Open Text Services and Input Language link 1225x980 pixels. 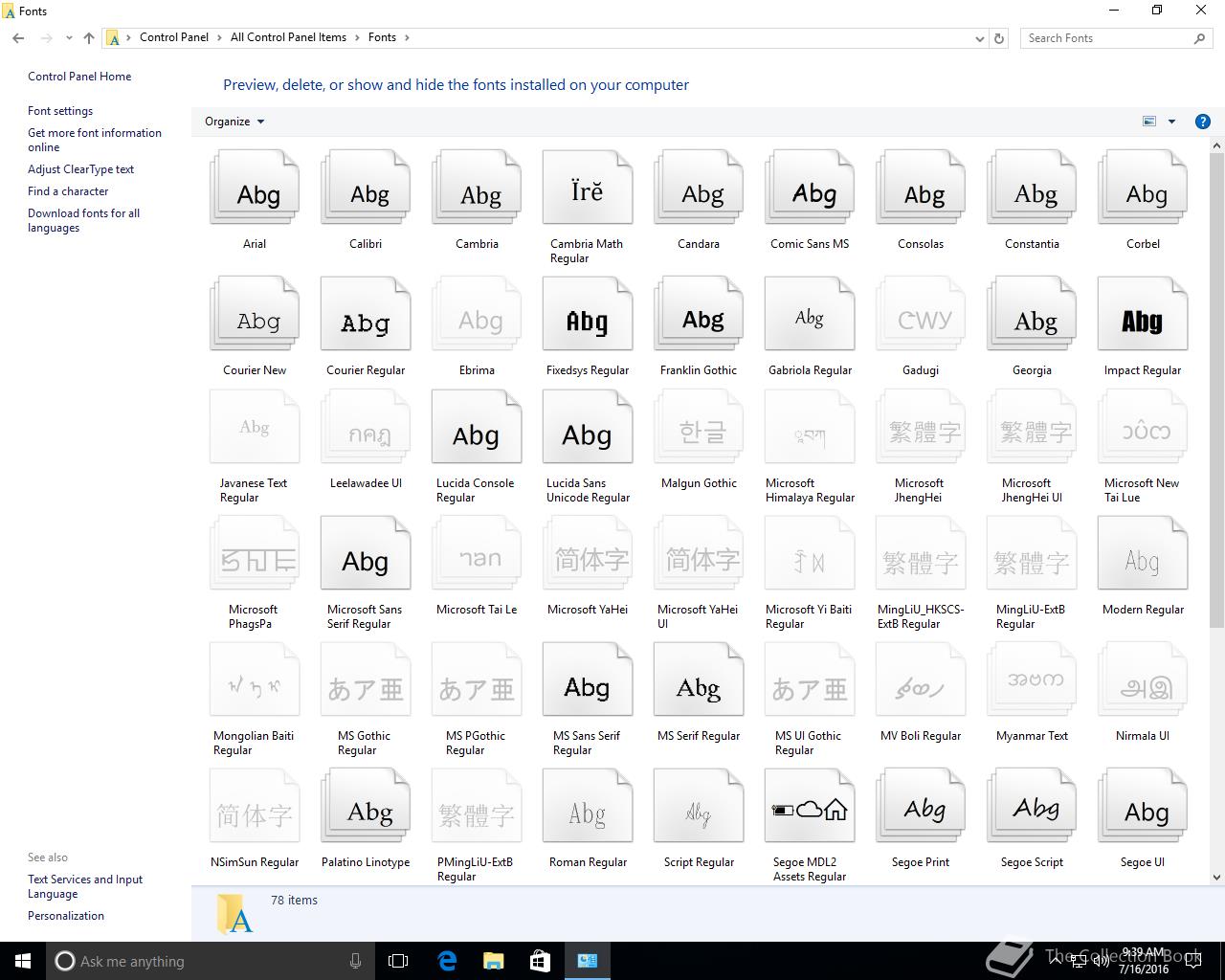tap(85, 886)
